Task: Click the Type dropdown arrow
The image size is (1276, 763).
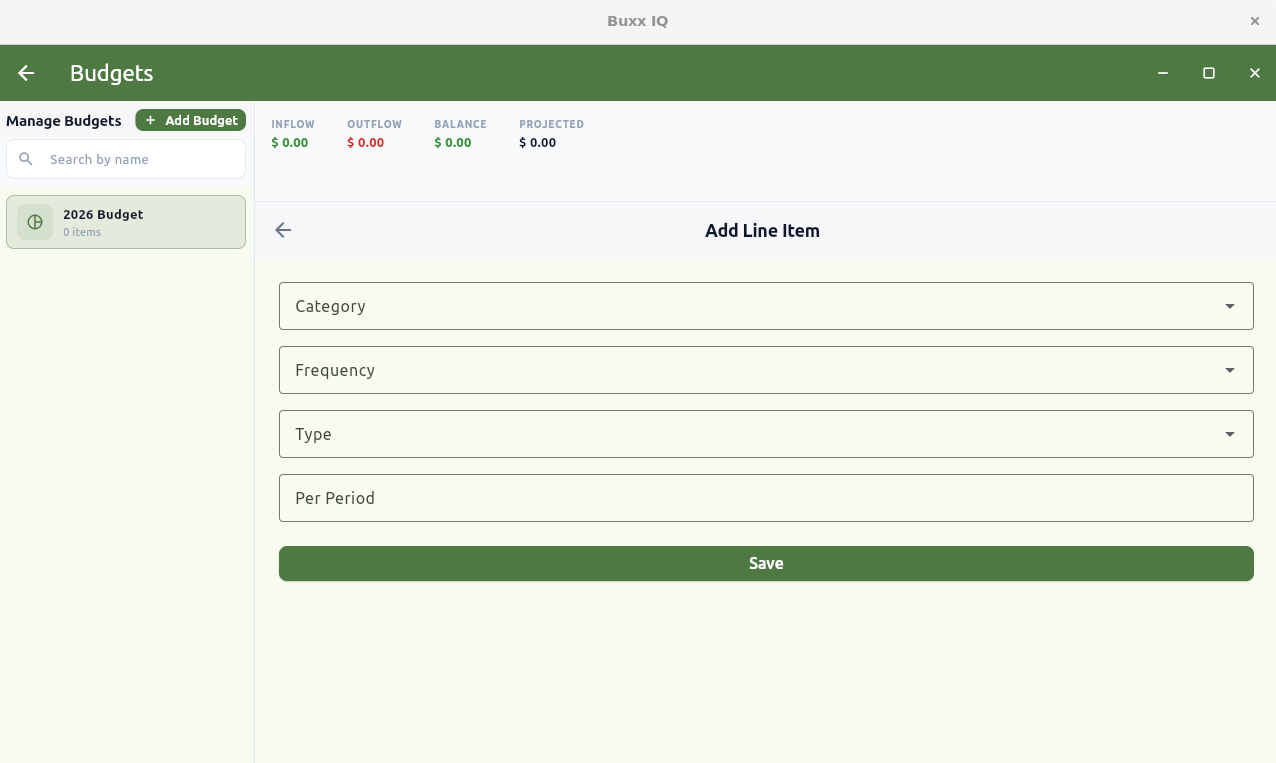Action: (x=1230, y=434)
